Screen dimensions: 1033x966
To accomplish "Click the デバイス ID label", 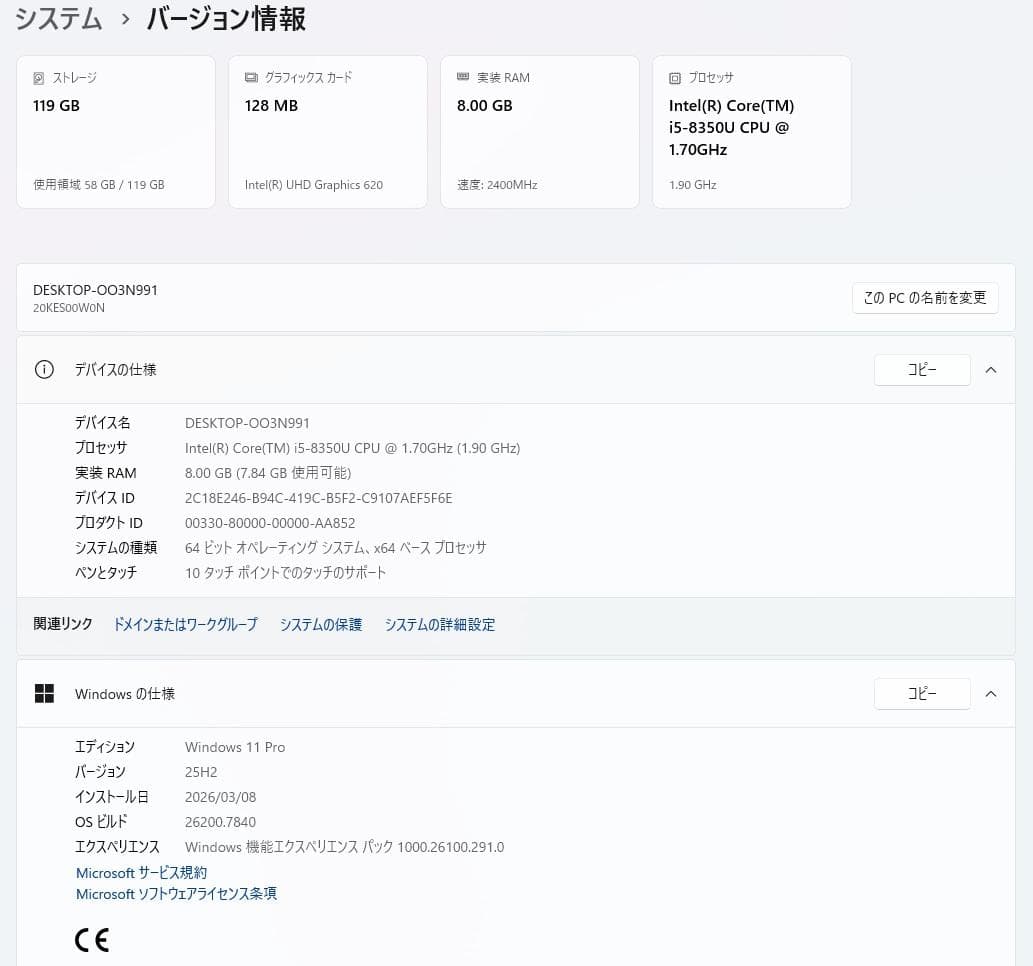I will [105, 498].
